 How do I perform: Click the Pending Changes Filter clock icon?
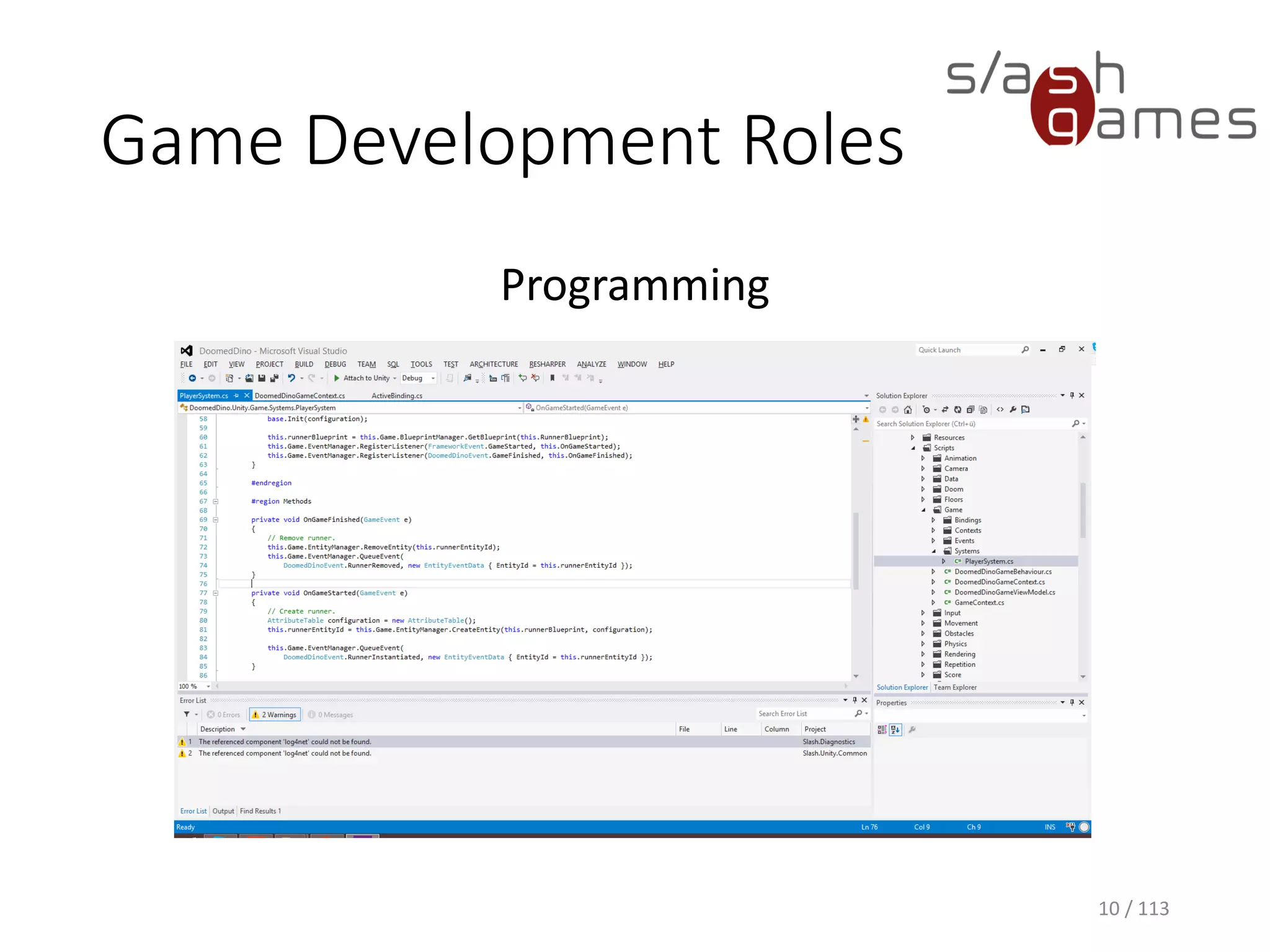(926, 410)
